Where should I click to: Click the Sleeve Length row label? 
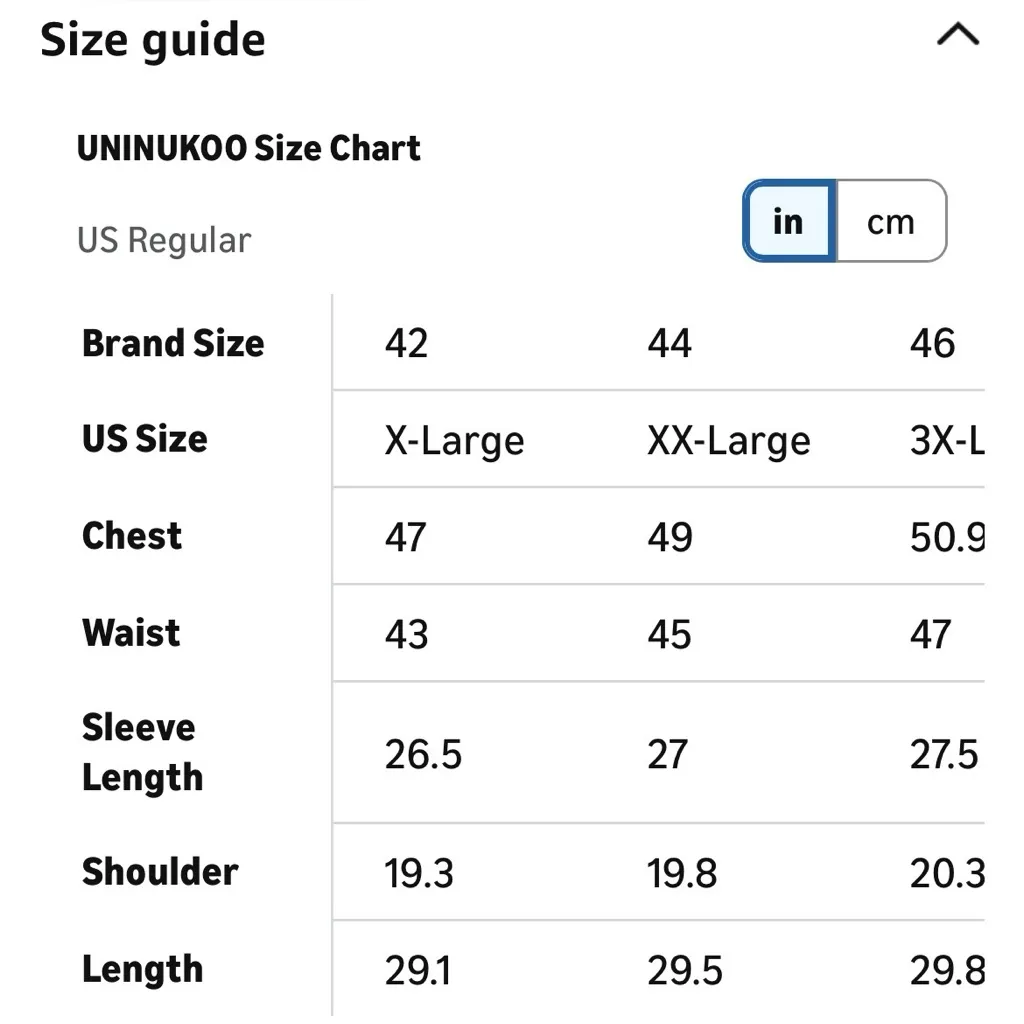coord(142,752)
